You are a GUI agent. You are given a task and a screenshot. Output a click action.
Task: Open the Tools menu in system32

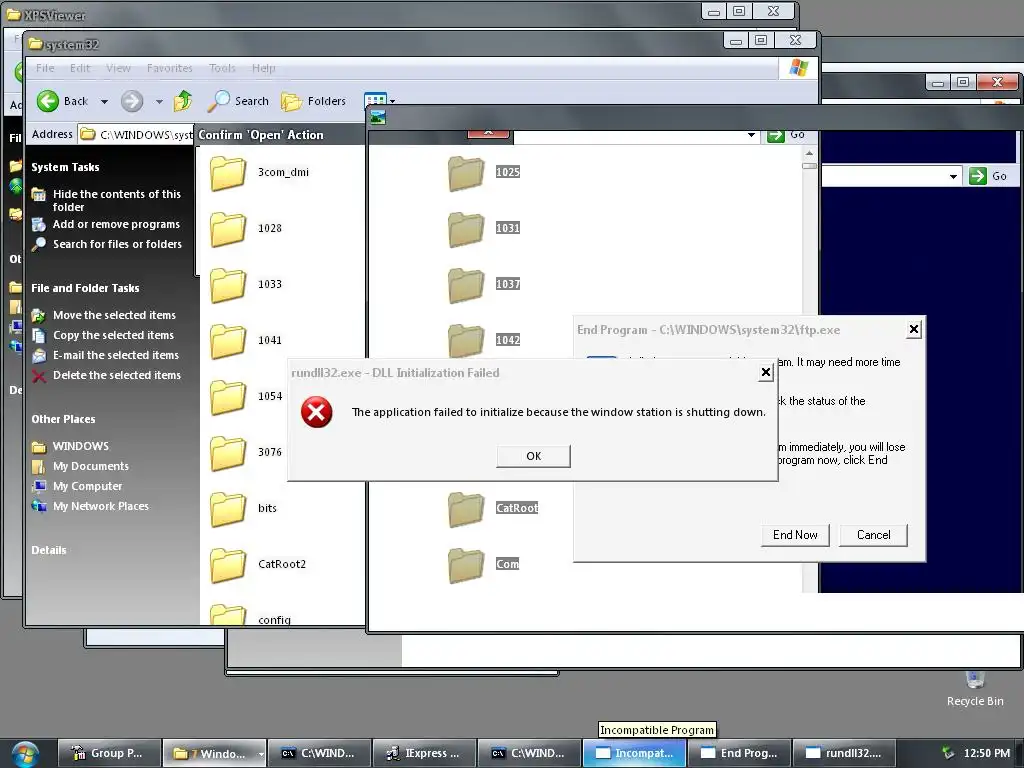222,68
